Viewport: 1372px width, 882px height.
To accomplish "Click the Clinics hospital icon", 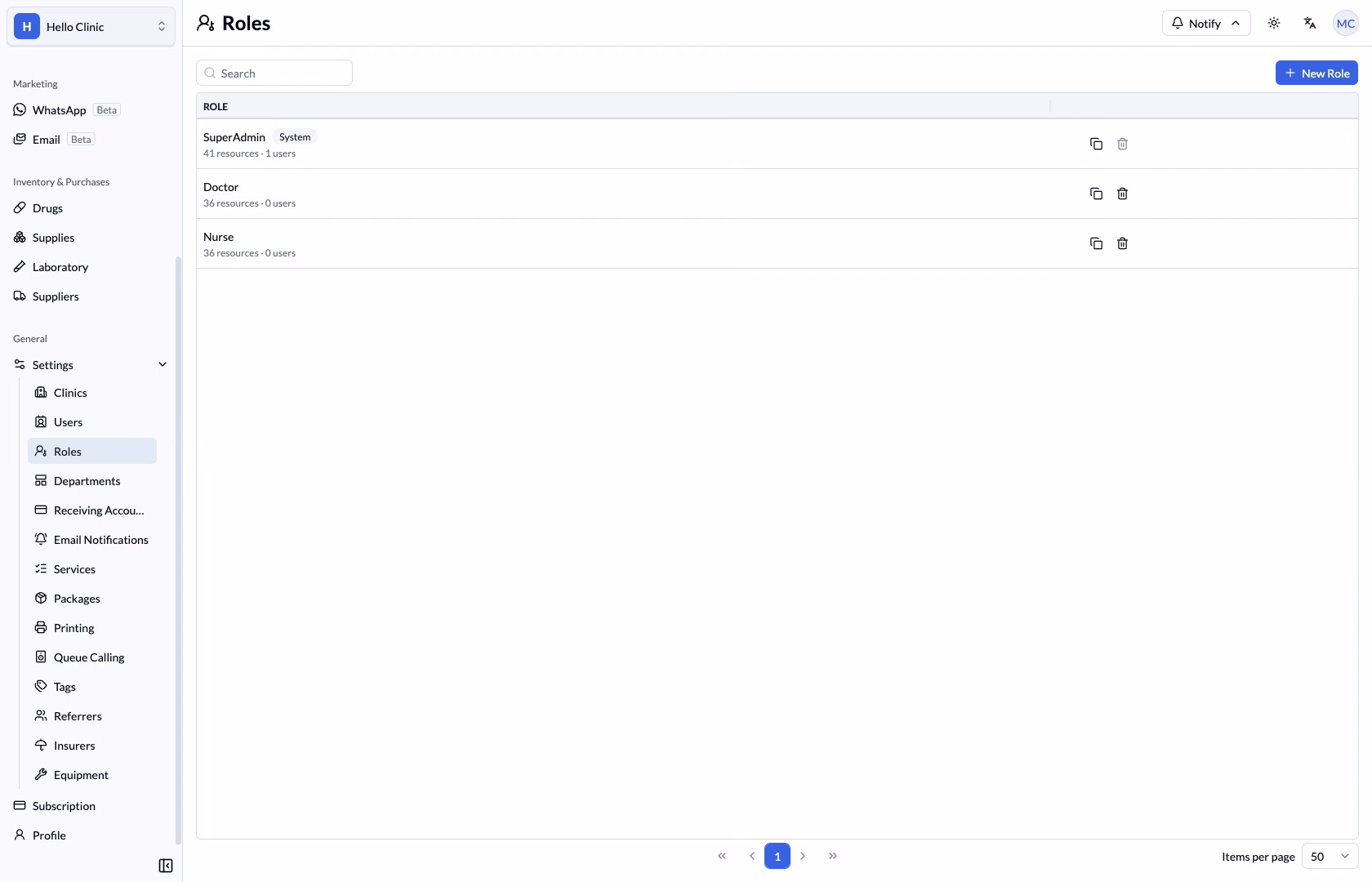I will pyautogui.click(x=41, y=392).
